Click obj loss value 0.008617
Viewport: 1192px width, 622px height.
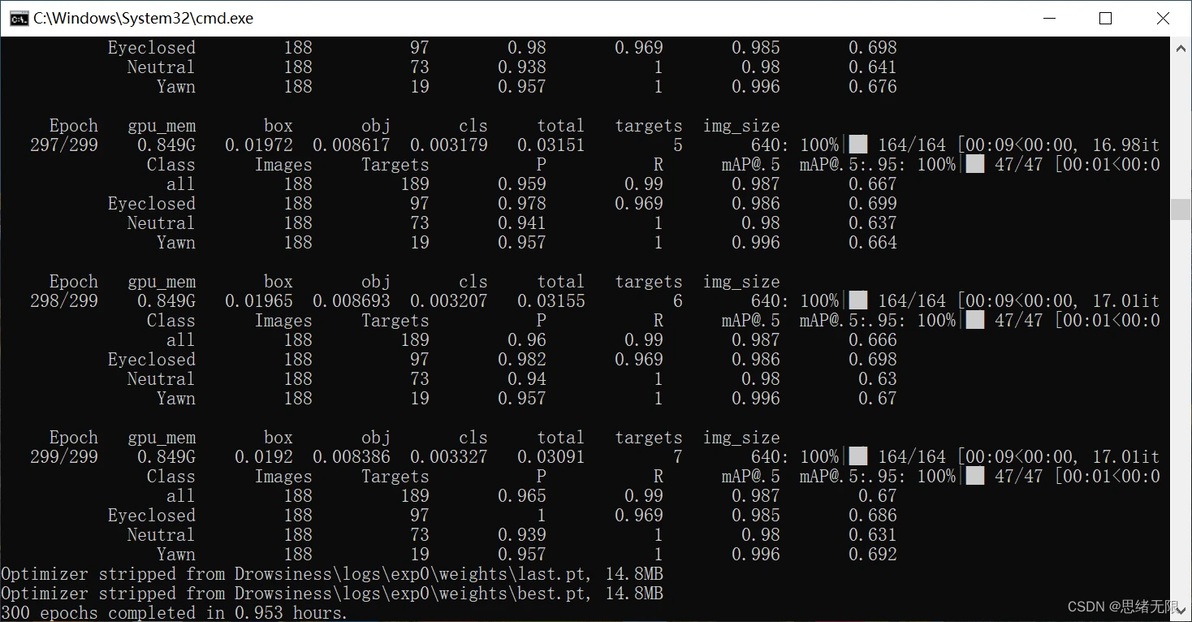coord(351,144)
